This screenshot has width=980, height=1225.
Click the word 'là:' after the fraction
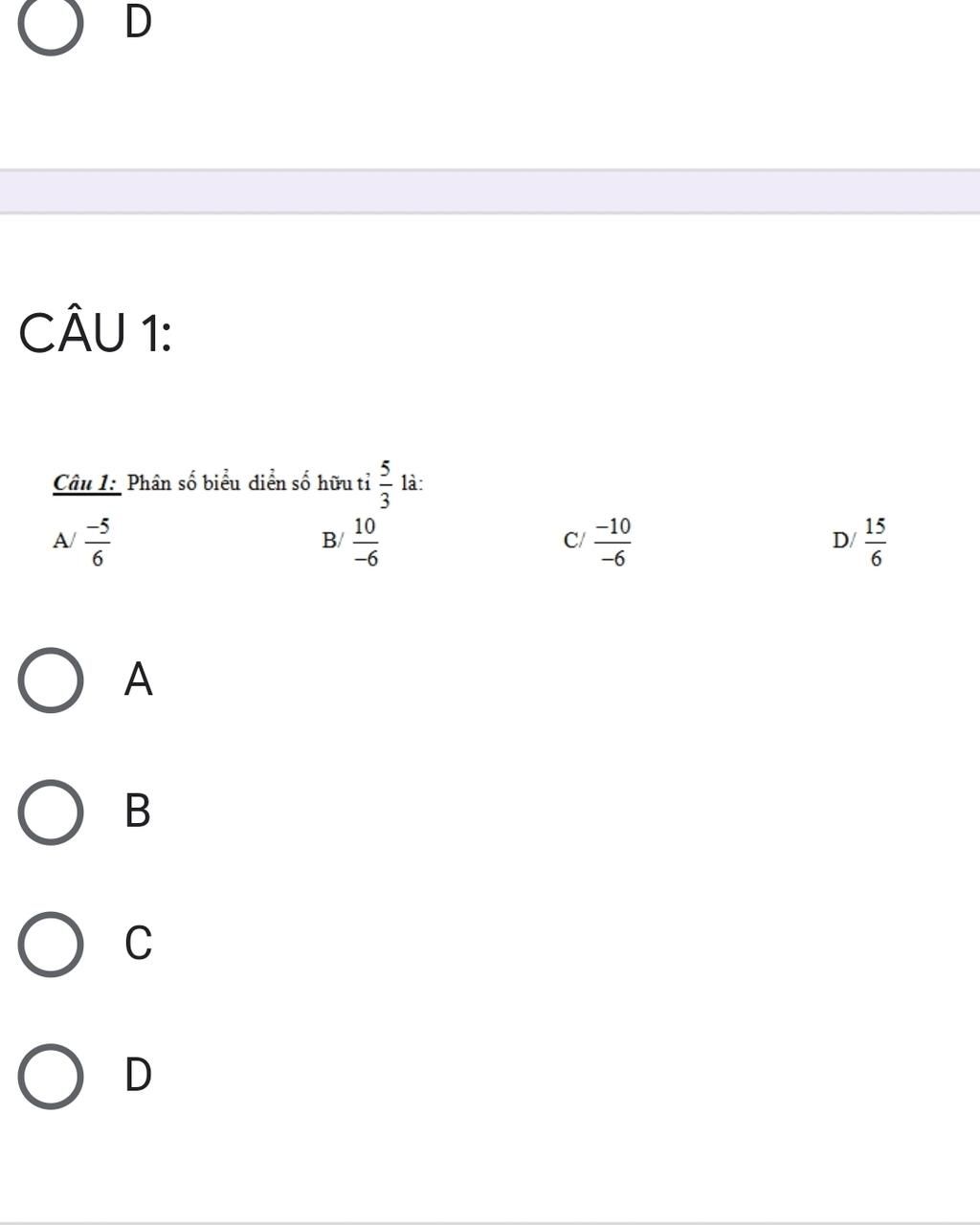point(412,482)
